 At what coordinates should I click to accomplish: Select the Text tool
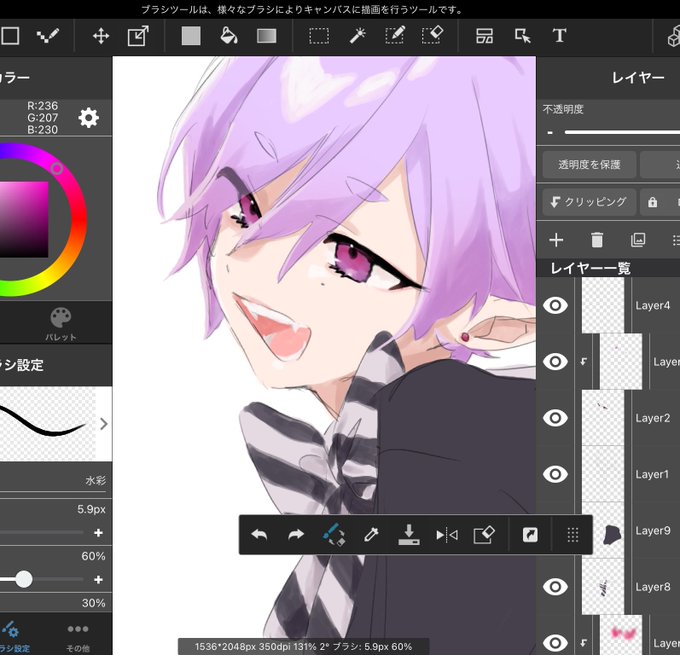pos(559,36)
